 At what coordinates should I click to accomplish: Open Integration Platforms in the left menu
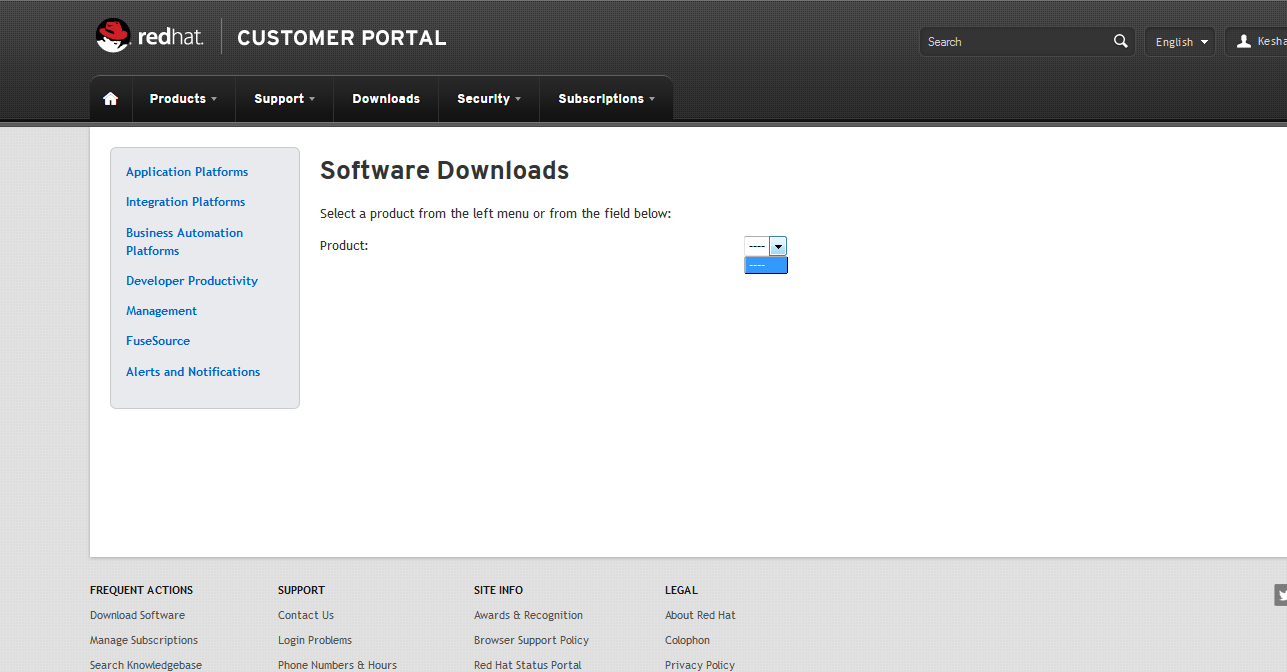click(185, 202)
